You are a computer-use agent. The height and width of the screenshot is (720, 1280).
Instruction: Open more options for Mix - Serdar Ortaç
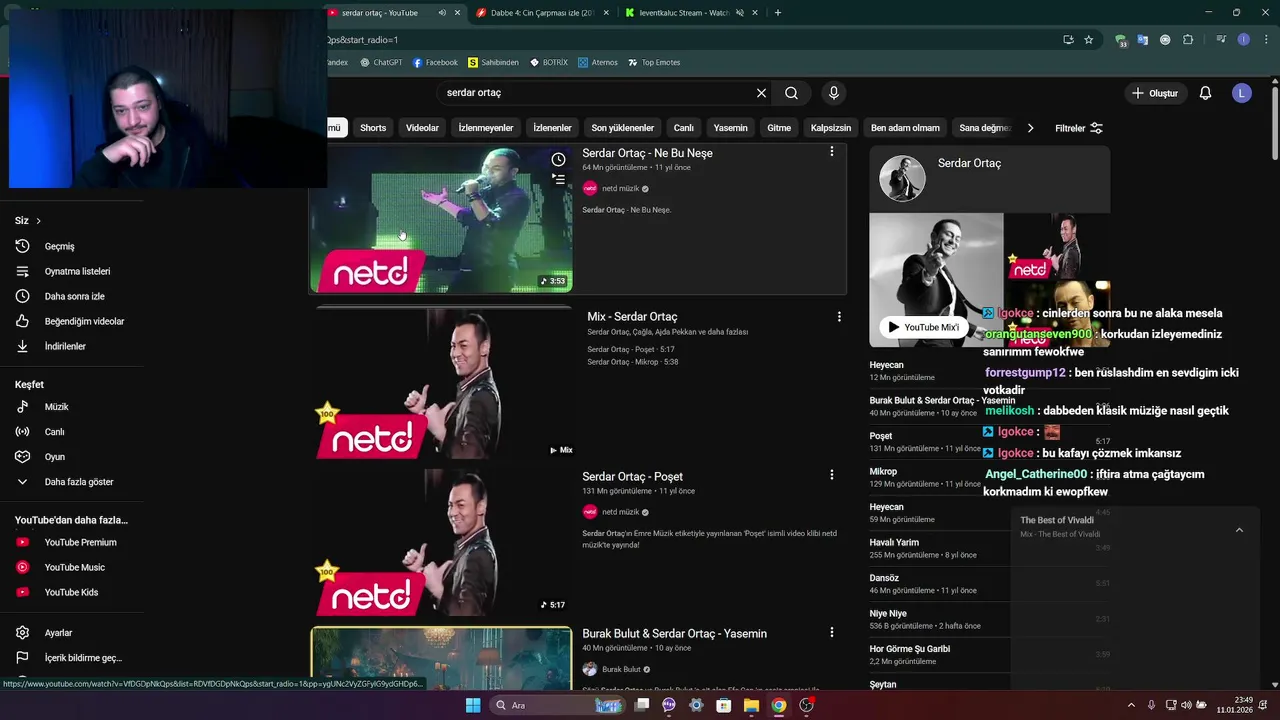pyautogui.click(x=839, y=316)
